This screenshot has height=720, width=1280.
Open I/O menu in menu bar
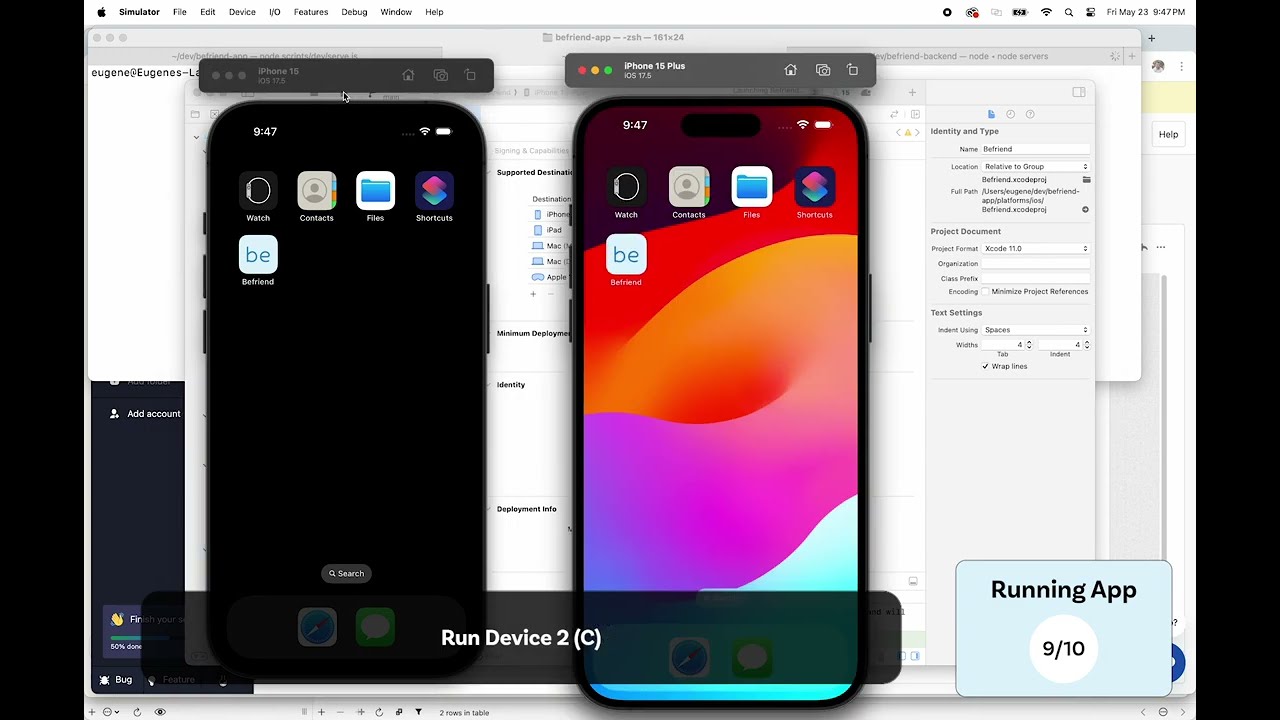[x=275, y=12]
